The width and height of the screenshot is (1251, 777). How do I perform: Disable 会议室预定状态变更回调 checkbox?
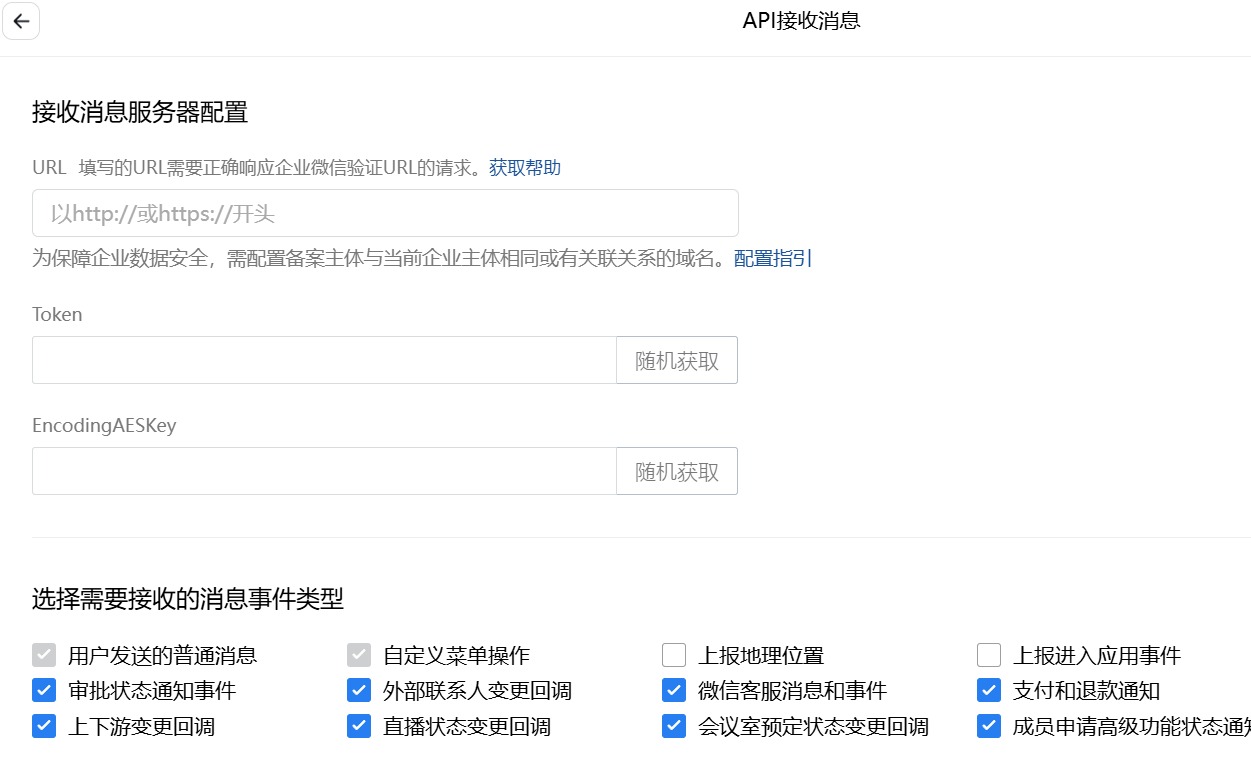[674, 726]
